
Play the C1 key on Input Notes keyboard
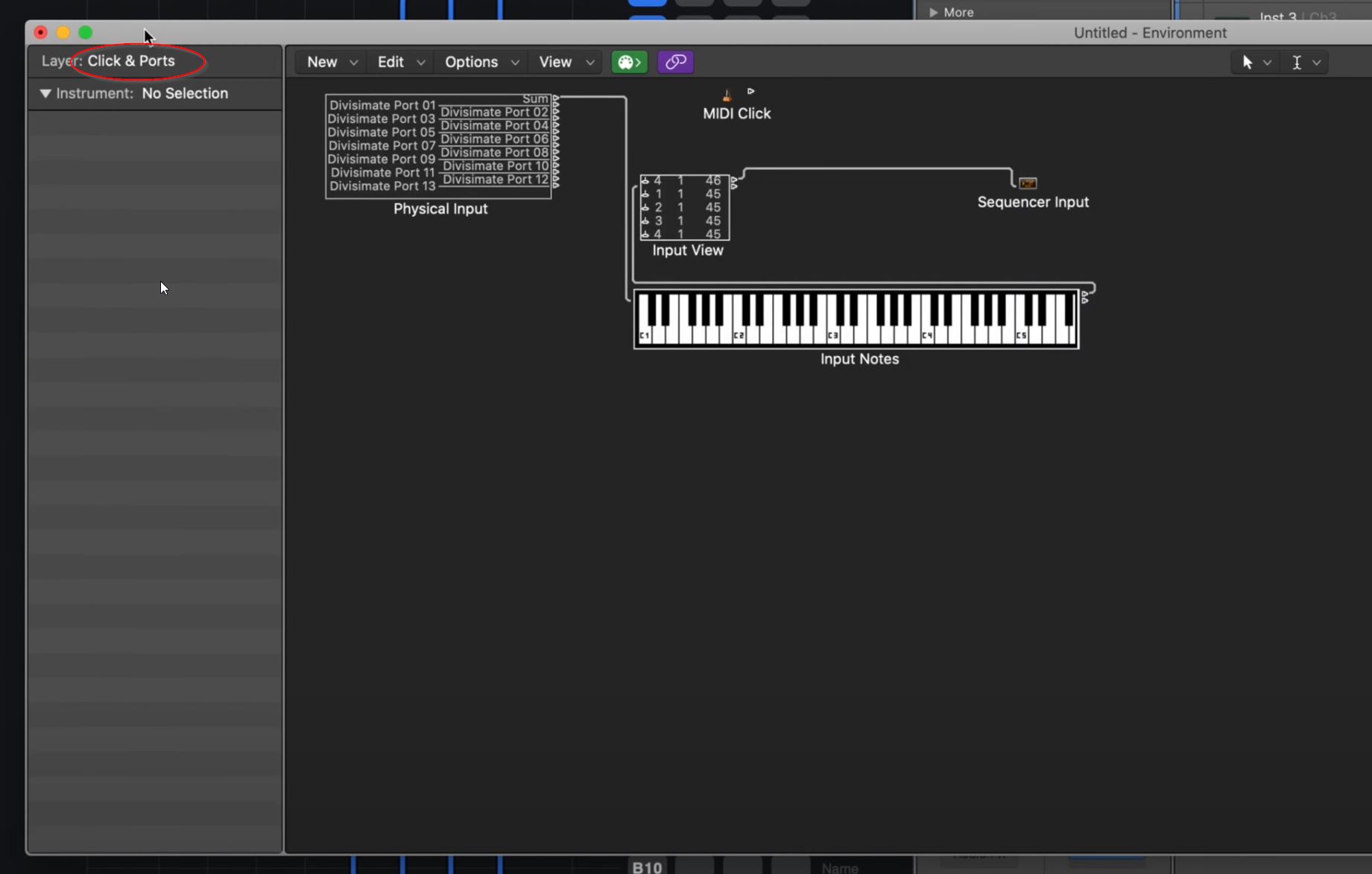coord(645,335)
